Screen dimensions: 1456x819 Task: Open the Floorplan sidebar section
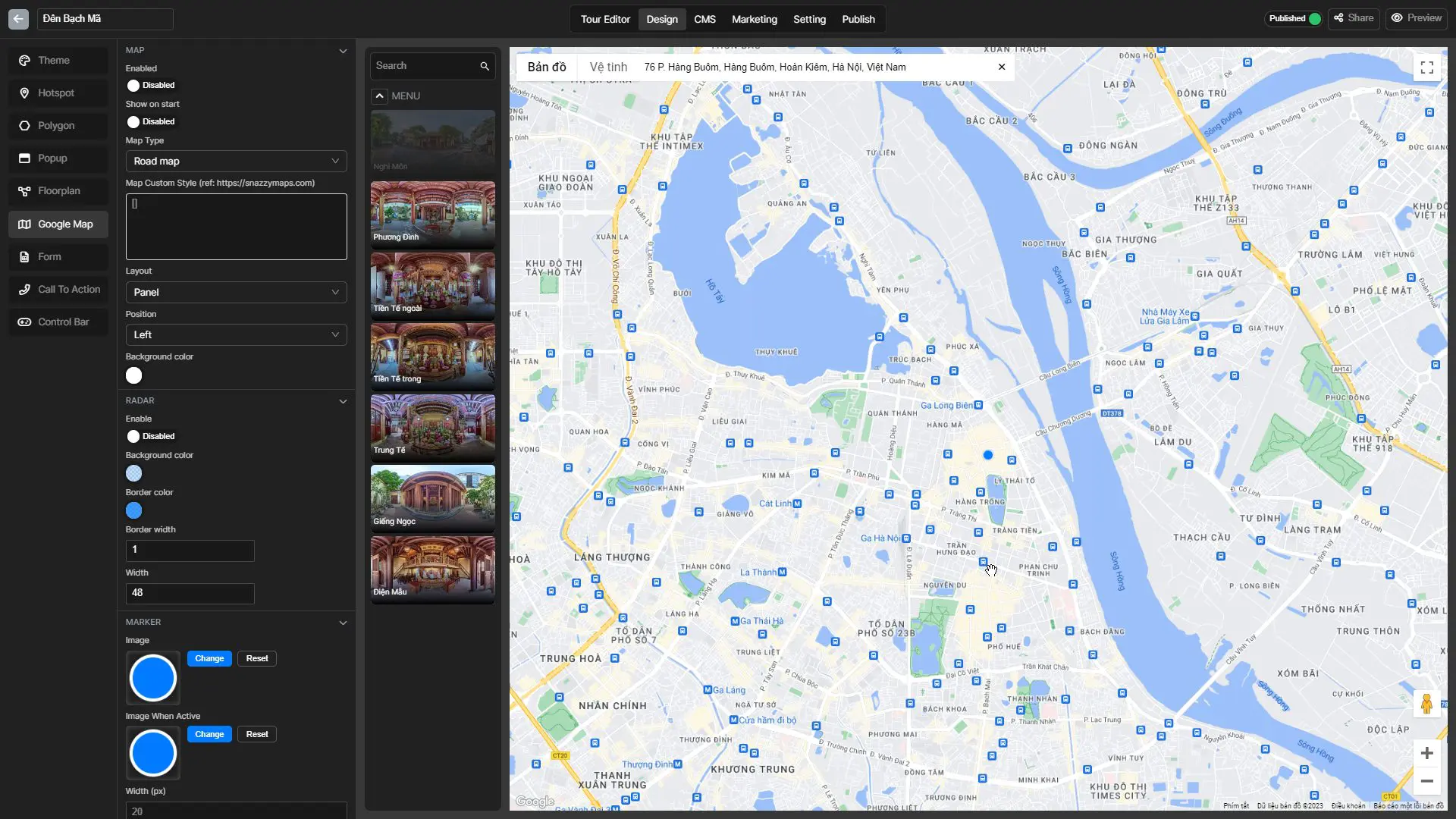point(58,191)
